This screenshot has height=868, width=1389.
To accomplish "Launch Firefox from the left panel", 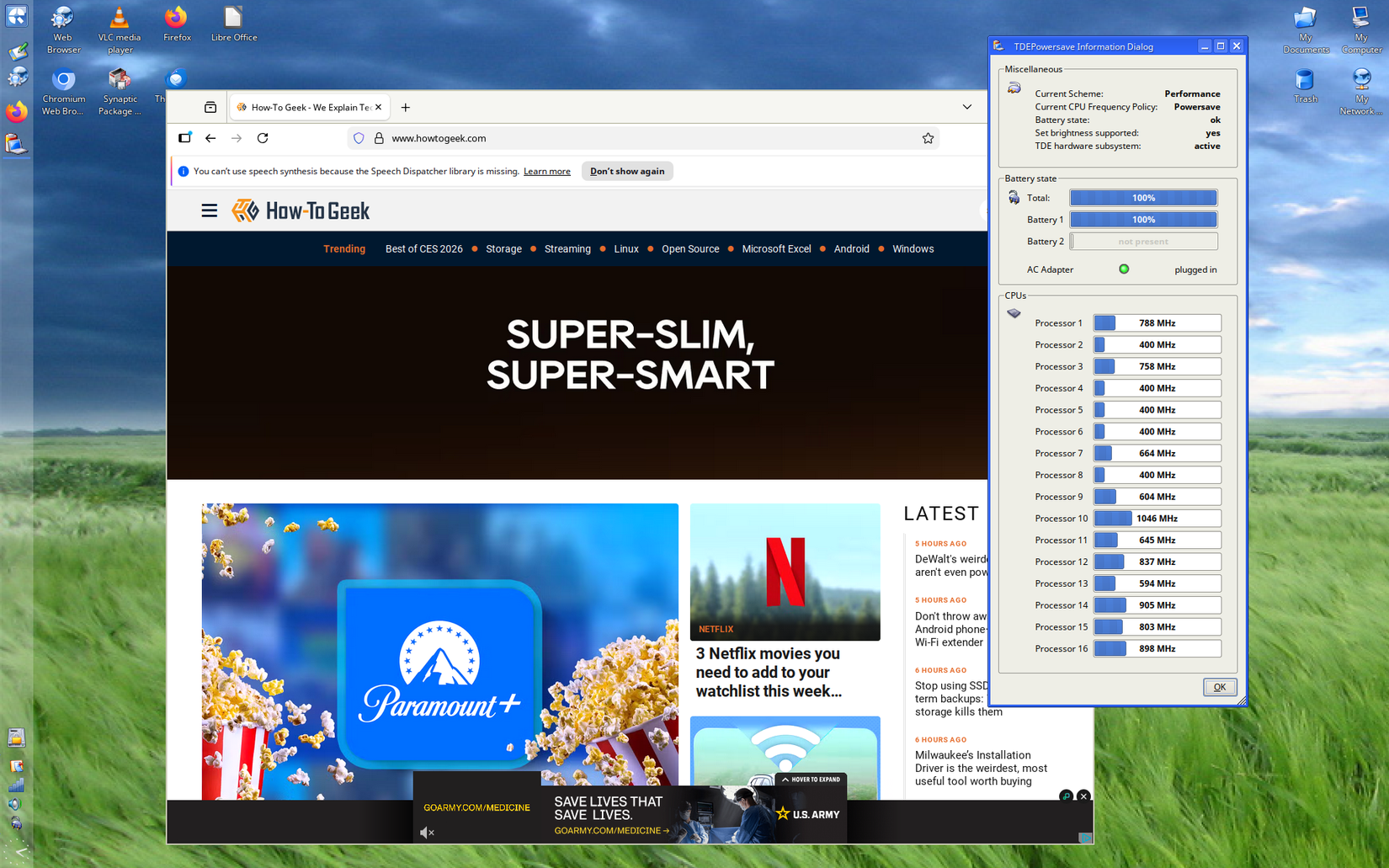I will click(x=17, y=110).
